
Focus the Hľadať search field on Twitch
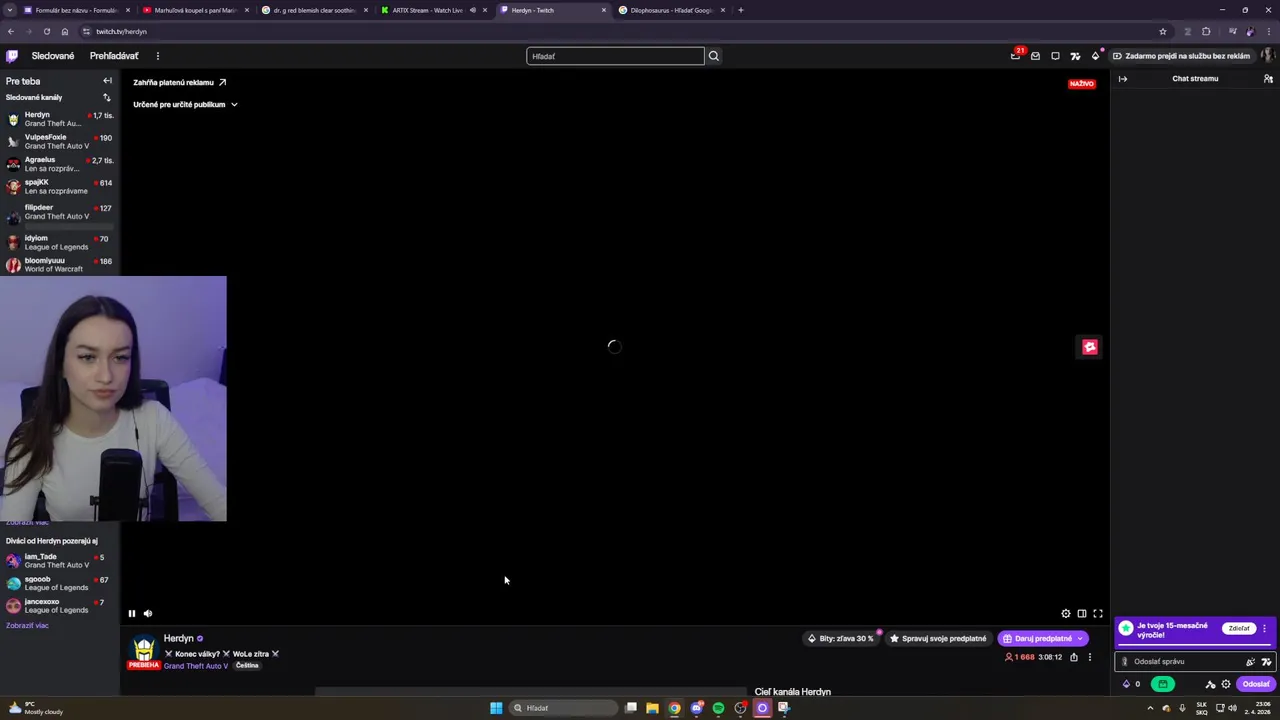click(615, 56)
